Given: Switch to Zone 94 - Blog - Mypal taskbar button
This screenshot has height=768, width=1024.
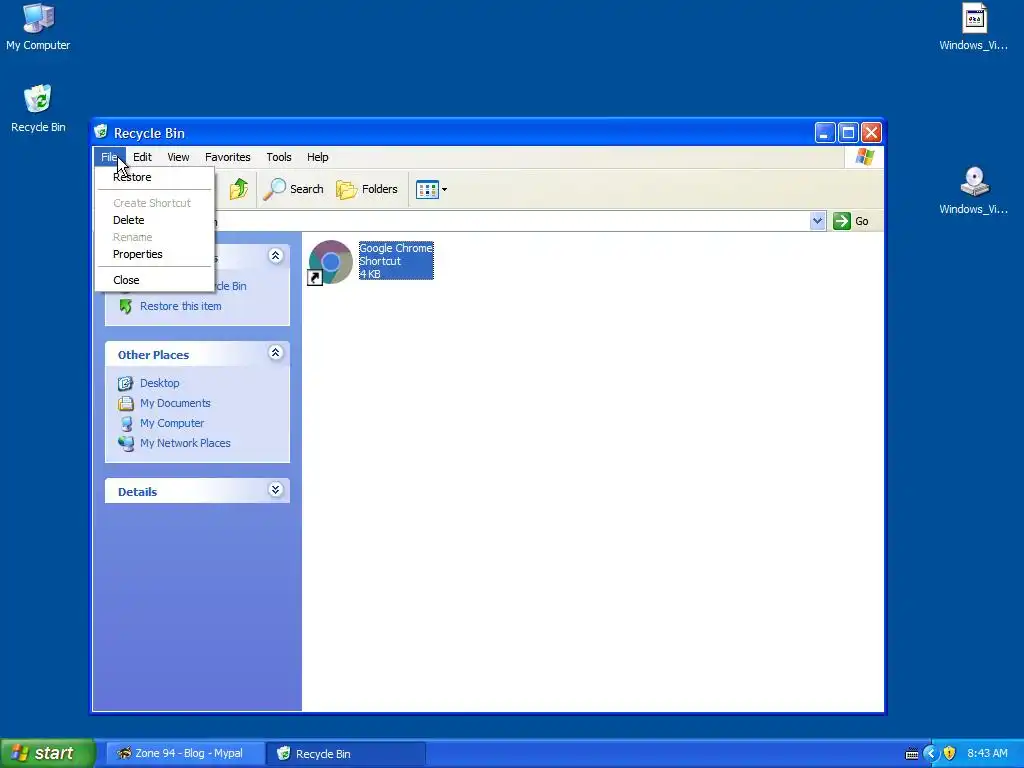Looking at the screenshot, I should point(185,754).
